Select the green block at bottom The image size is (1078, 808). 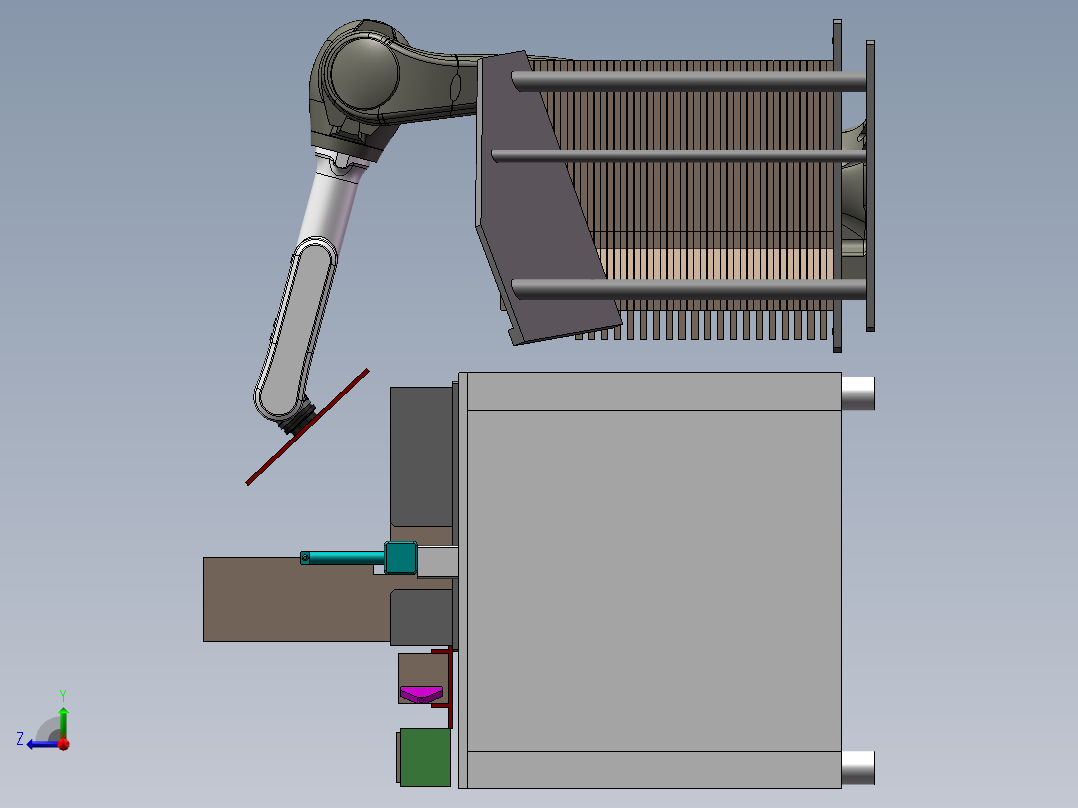coord(424,757)
